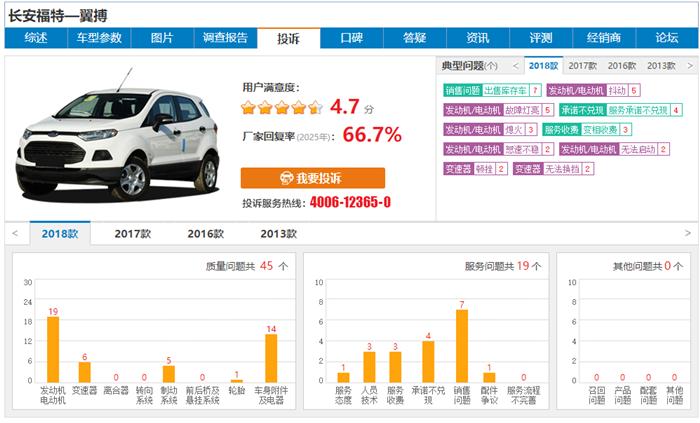
Task: Click the white Ford EcoSport car image
Action: pyautogui.click(x=118, y=136)
